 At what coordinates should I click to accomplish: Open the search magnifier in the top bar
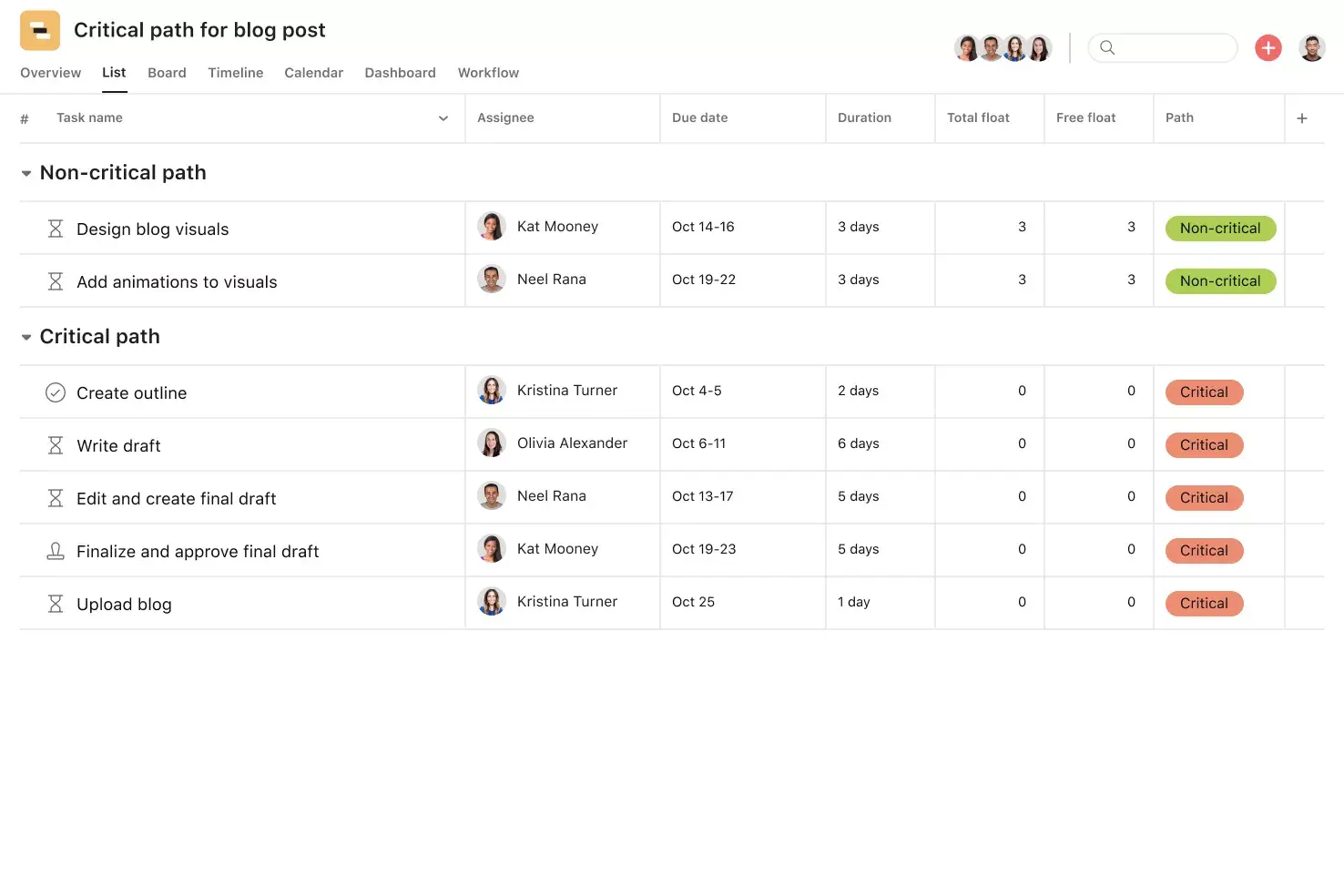pyautogui.click(x=1107, y=47)
